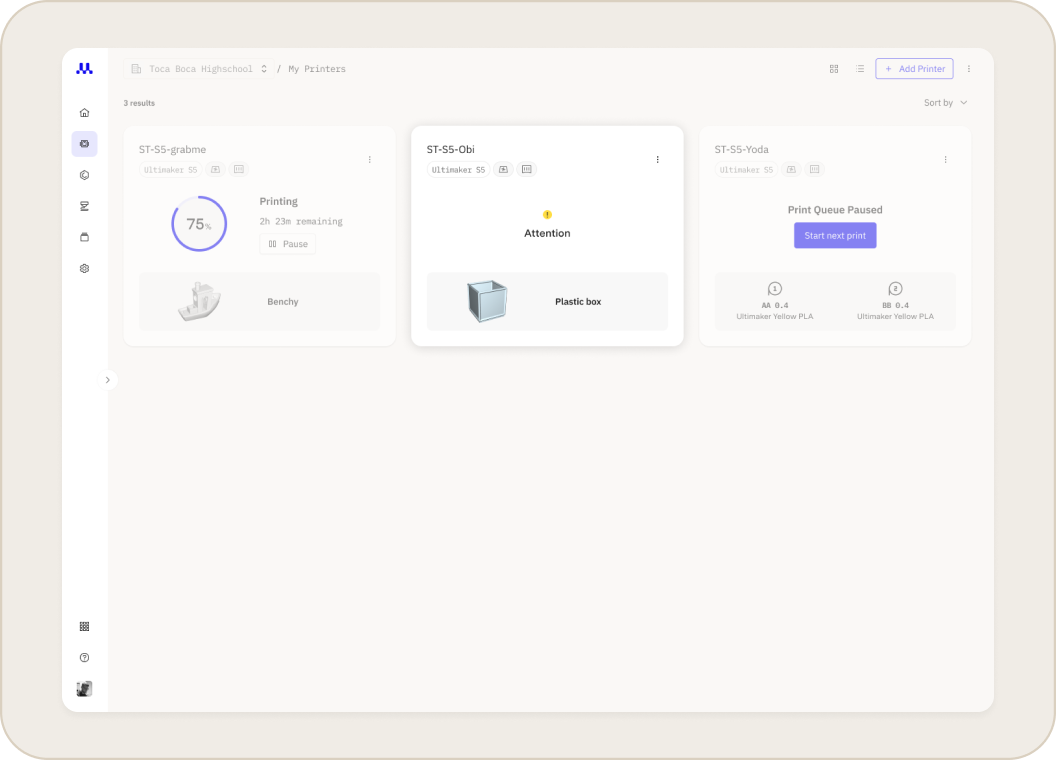Click the Add Printer button
This screenshot has width=1056, height=760.
pyautogui.click(x=914, y=69)
